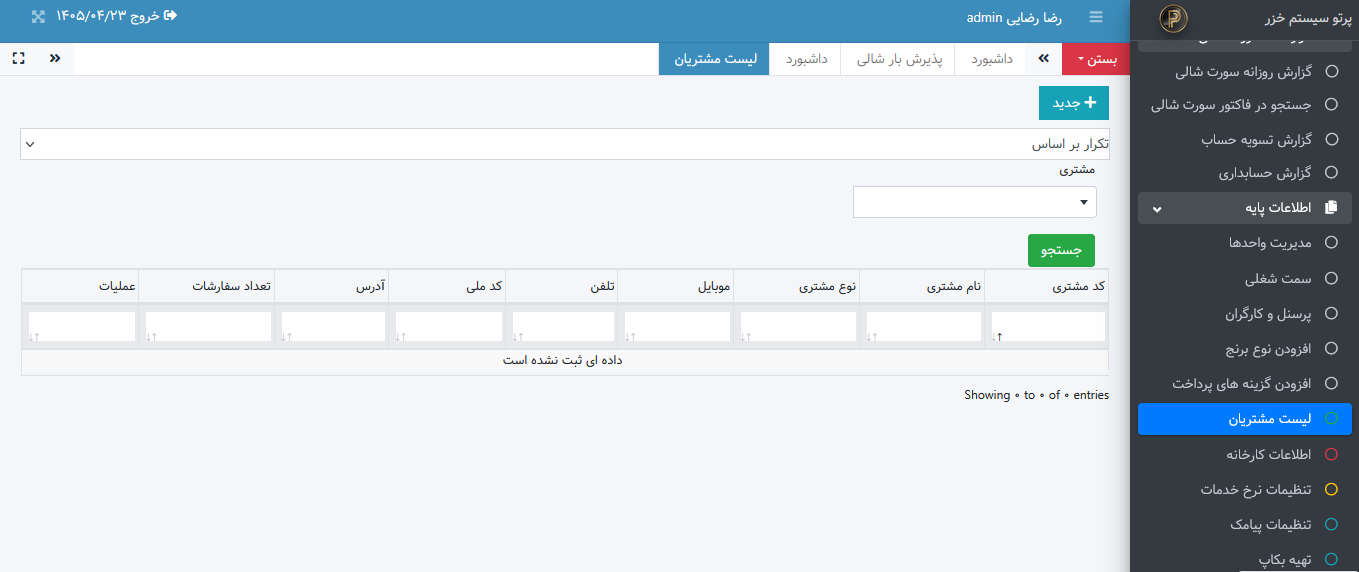Screen dimensions: 1359x572
Task: Click circle icon beside گزارش تسویه حساب
Action: (x=1331, y=139)
